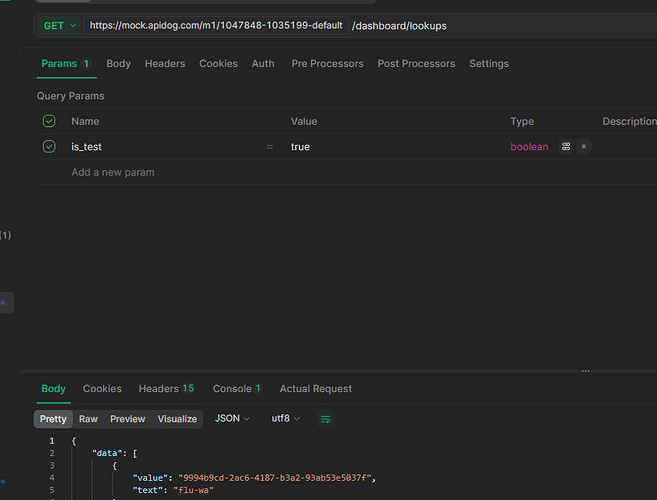This screenshot has height=500, width=657.
Task: Open the JSON format dropdown
Action: pos(232,419)
